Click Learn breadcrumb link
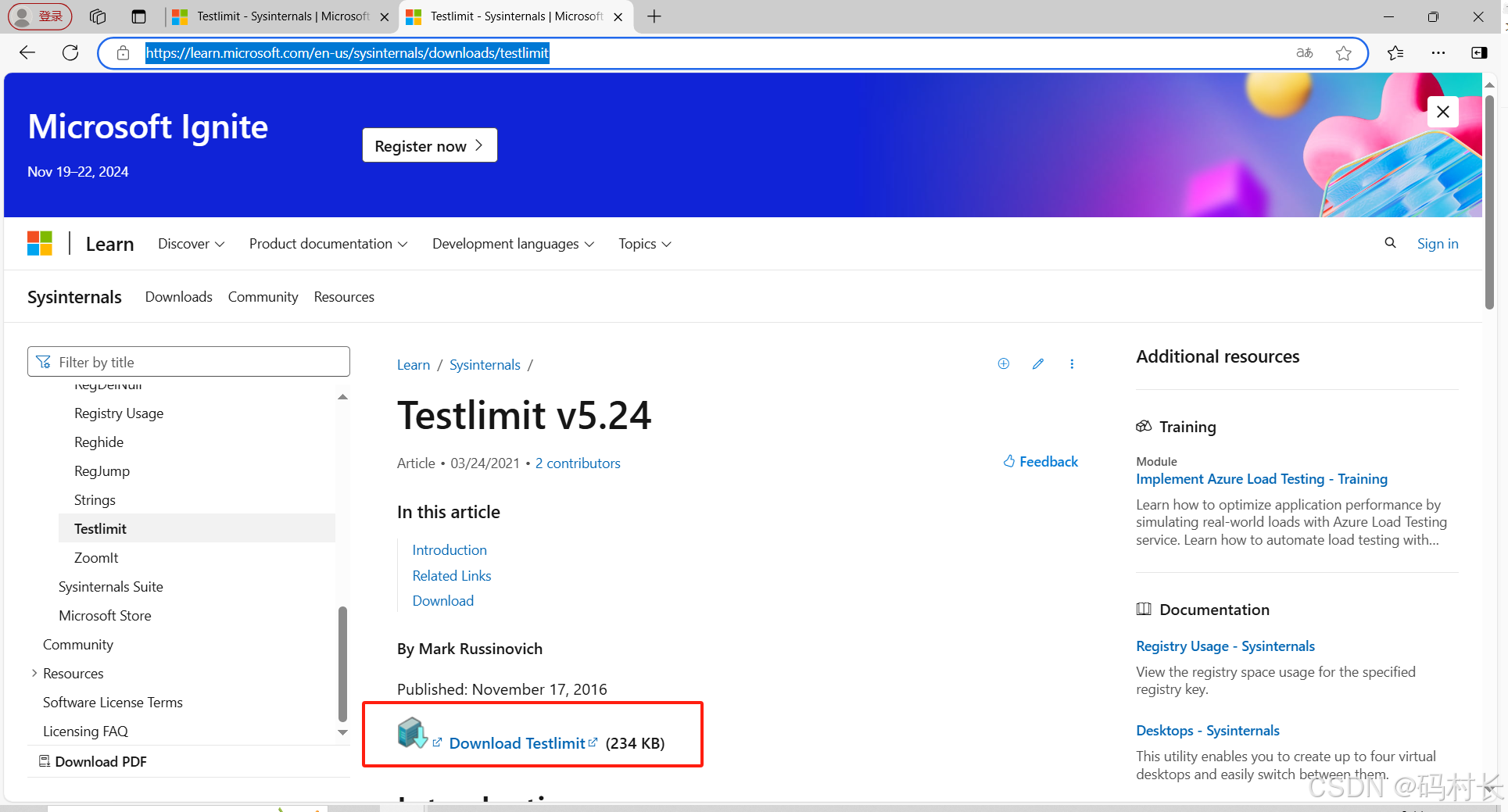Image resolution: width=1508 pixels, height=812 pixels. 414,365
